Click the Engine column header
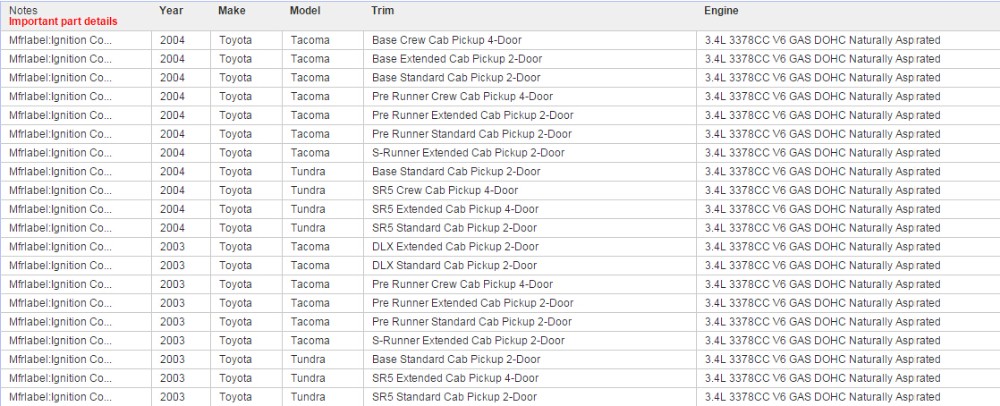Viewport: 1000px width, 406px height. coord(721,10)
